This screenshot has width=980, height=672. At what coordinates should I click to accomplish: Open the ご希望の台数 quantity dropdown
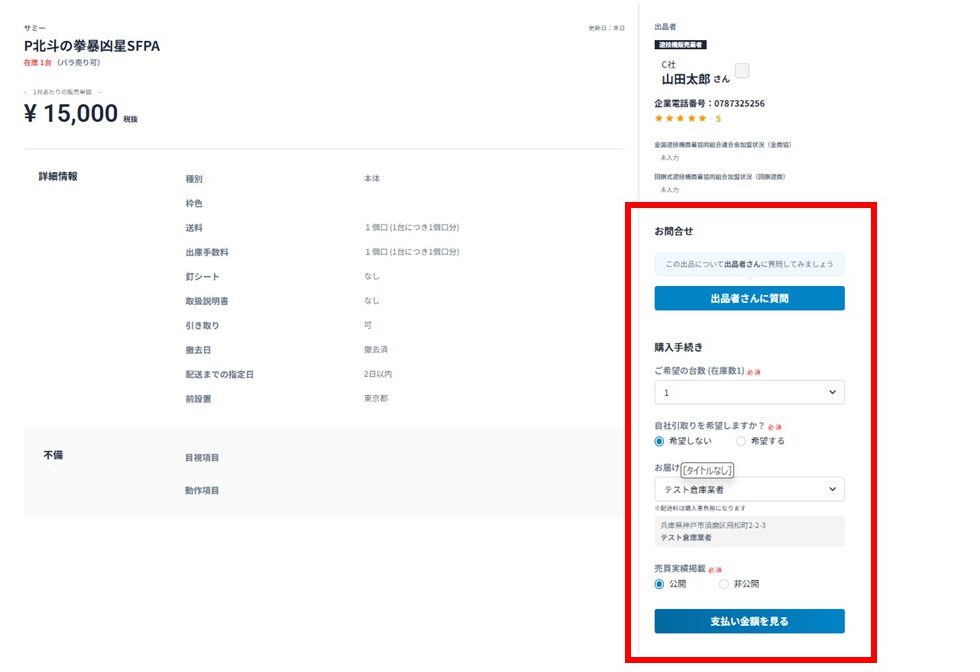(749, 393)
